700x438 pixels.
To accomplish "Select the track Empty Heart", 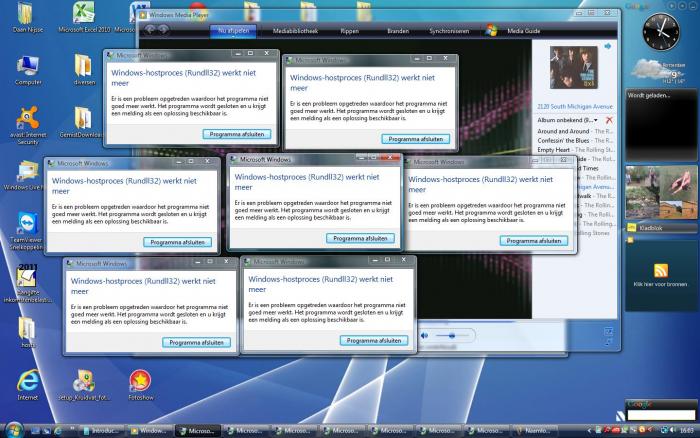I will [575, 150].
